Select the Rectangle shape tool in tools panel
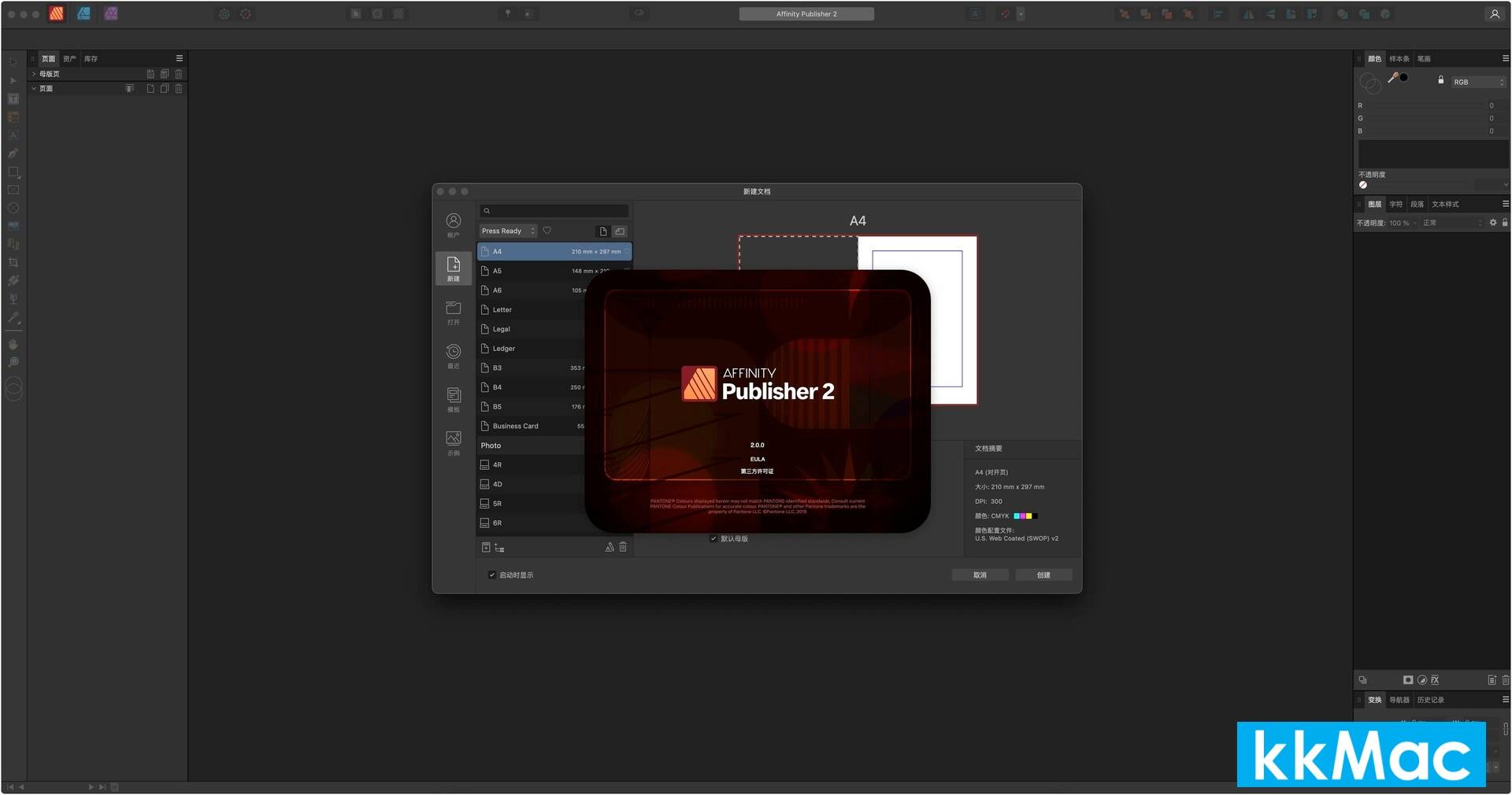The height and width of the screenshot is (795, 1512). click(x=13, y=172)
